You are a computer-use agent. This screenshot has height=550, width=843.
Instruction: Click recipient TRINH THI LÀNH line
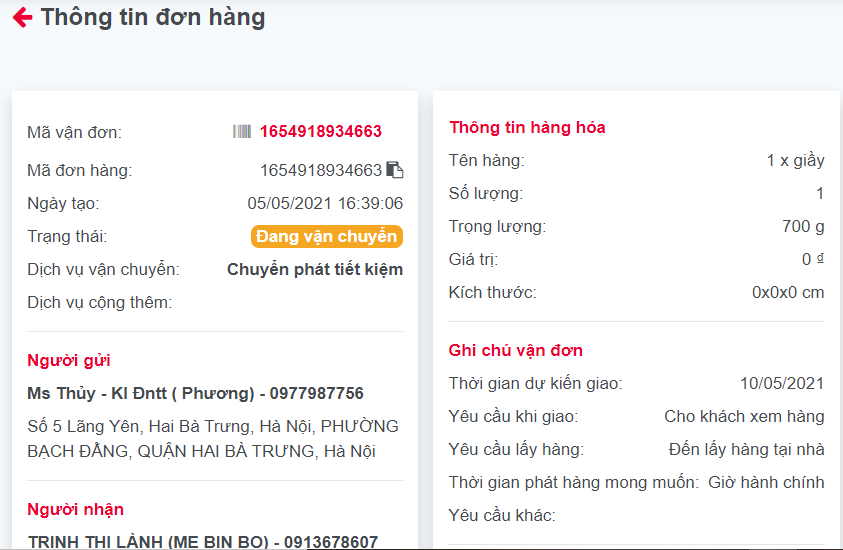(202, 542)
